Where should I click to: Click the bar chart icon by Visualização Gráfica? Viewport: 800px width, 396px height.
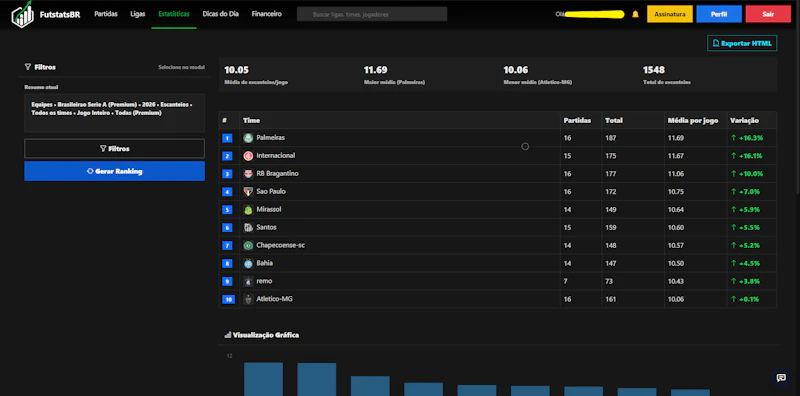pyautogui.click(x=228, y=335)
